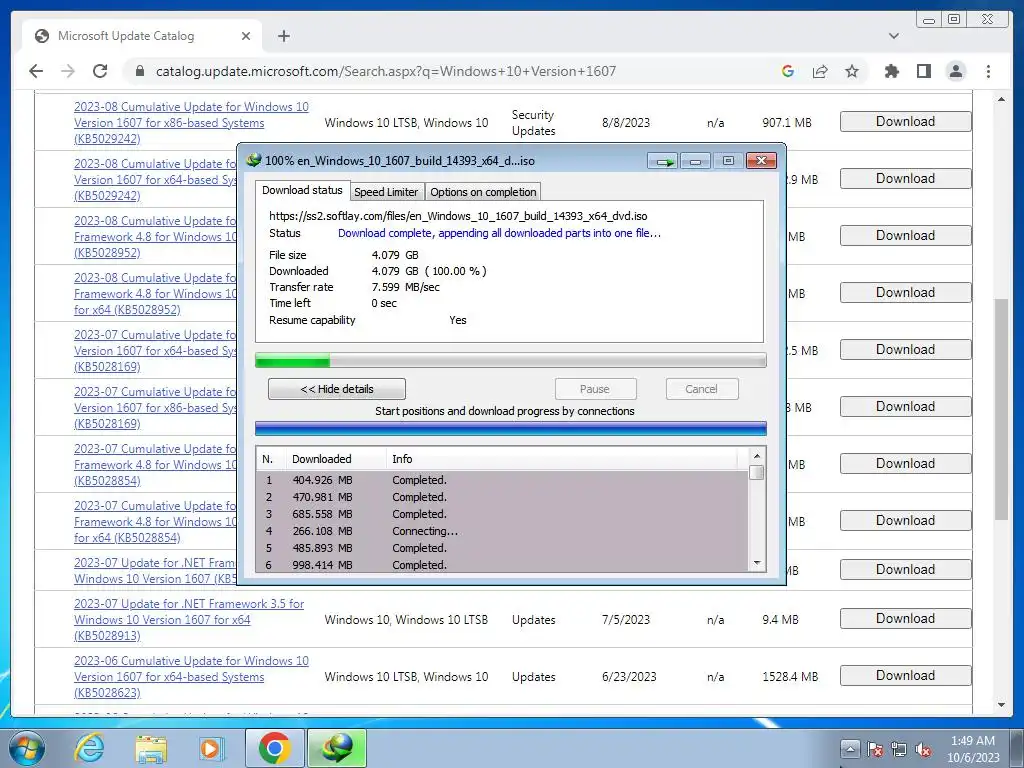Select connection row 1 with 404.926 MB
Screen dimensions: 1024x768
[x=502, y=480]
